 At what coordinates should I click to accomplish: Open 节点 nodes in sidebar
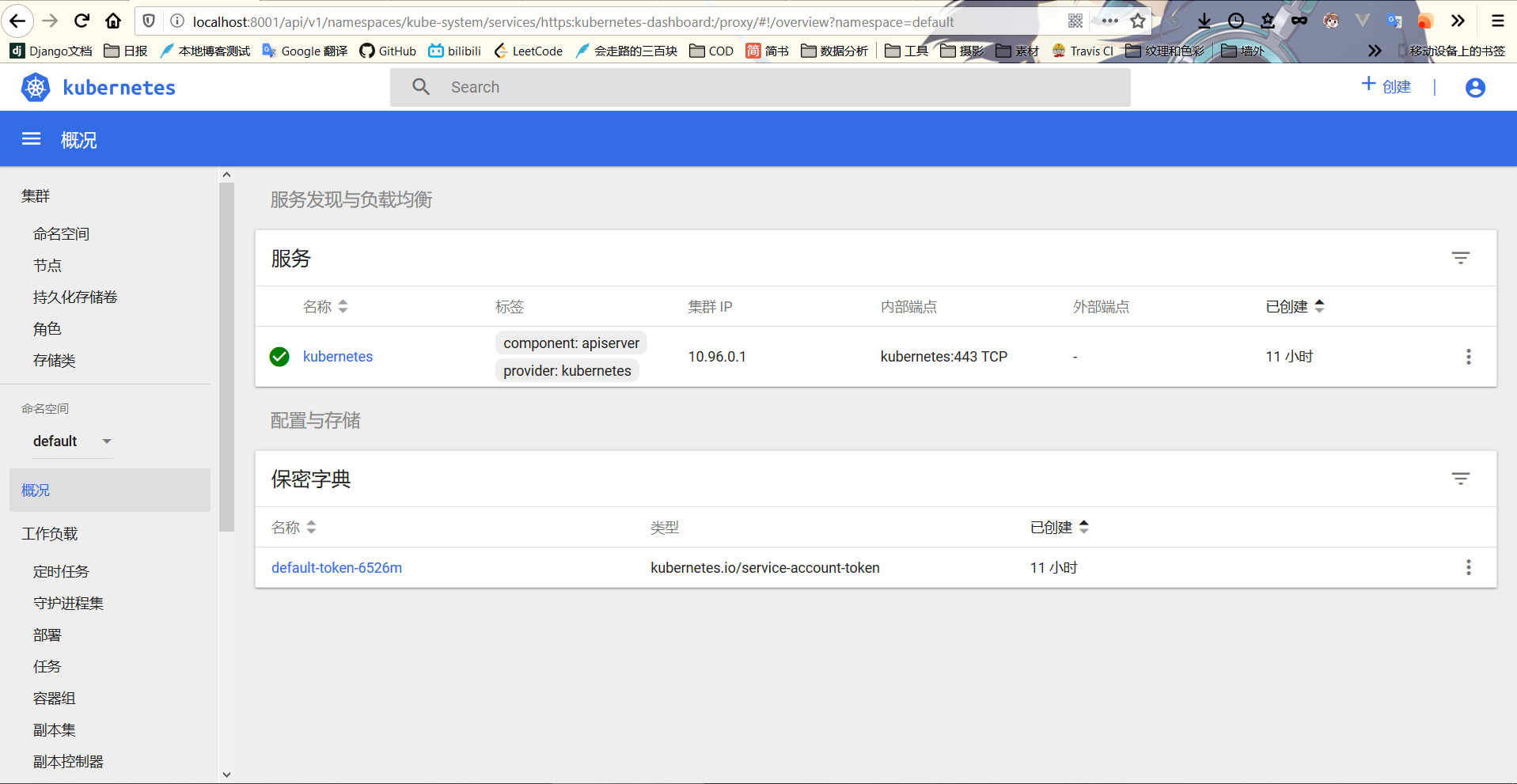(47, 266)
